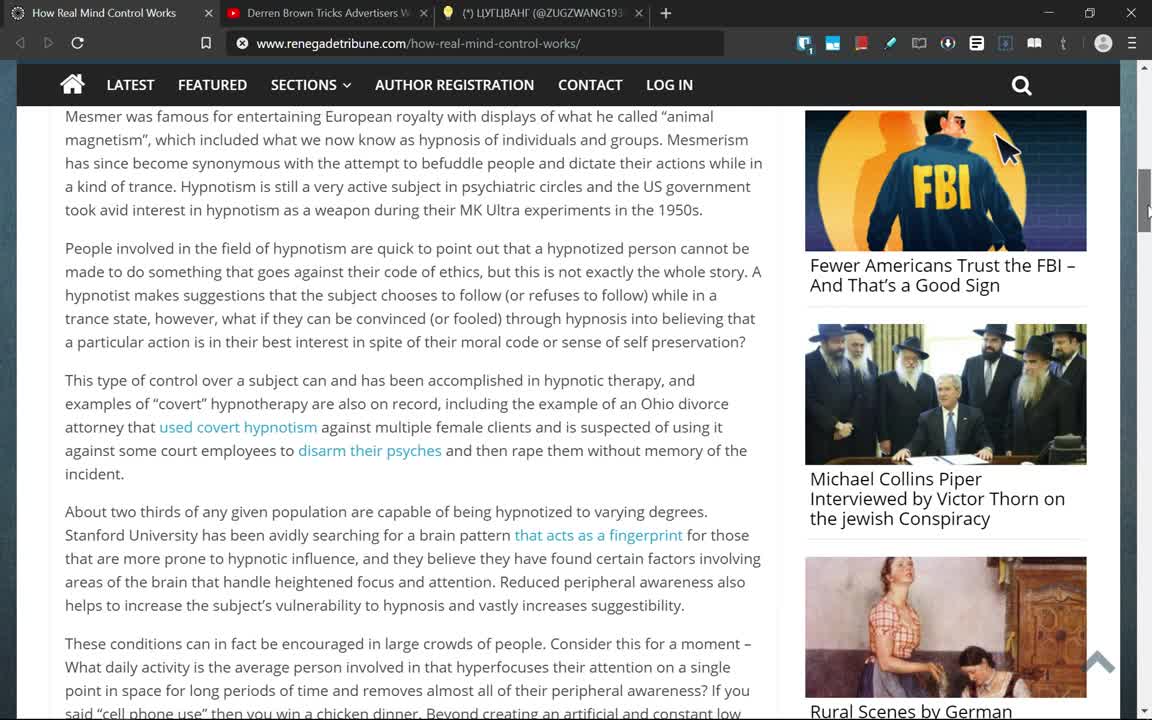Open the LATEST menu item
This screenshot has height=720, width=1152.
click(130, 85)
